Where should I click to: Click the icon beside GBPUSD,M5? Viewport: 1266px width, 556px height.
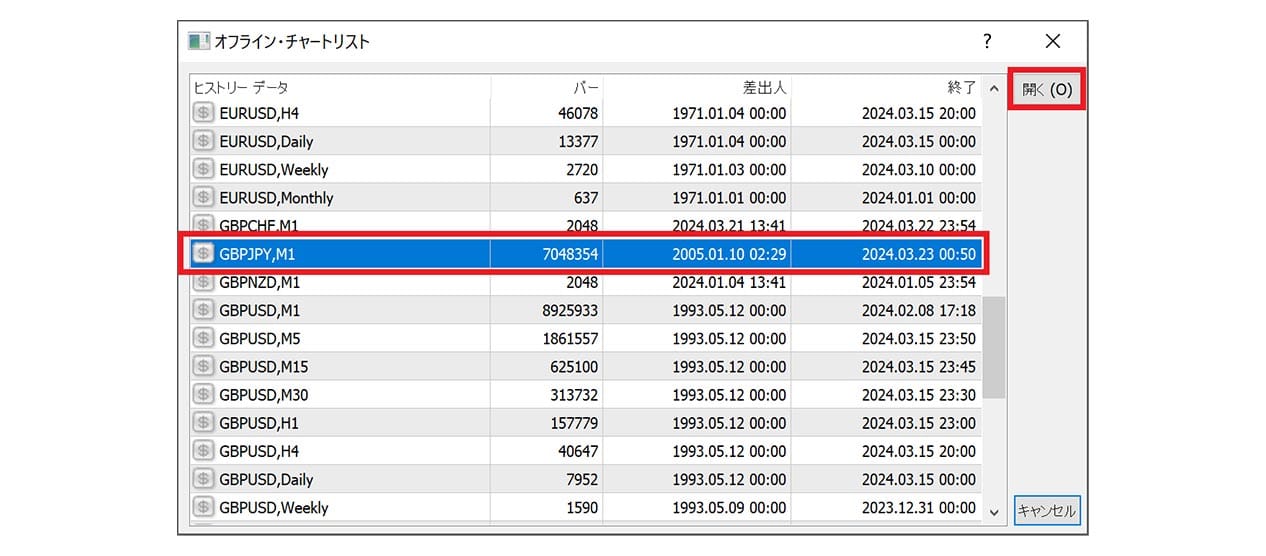click(x=203, y=338)
